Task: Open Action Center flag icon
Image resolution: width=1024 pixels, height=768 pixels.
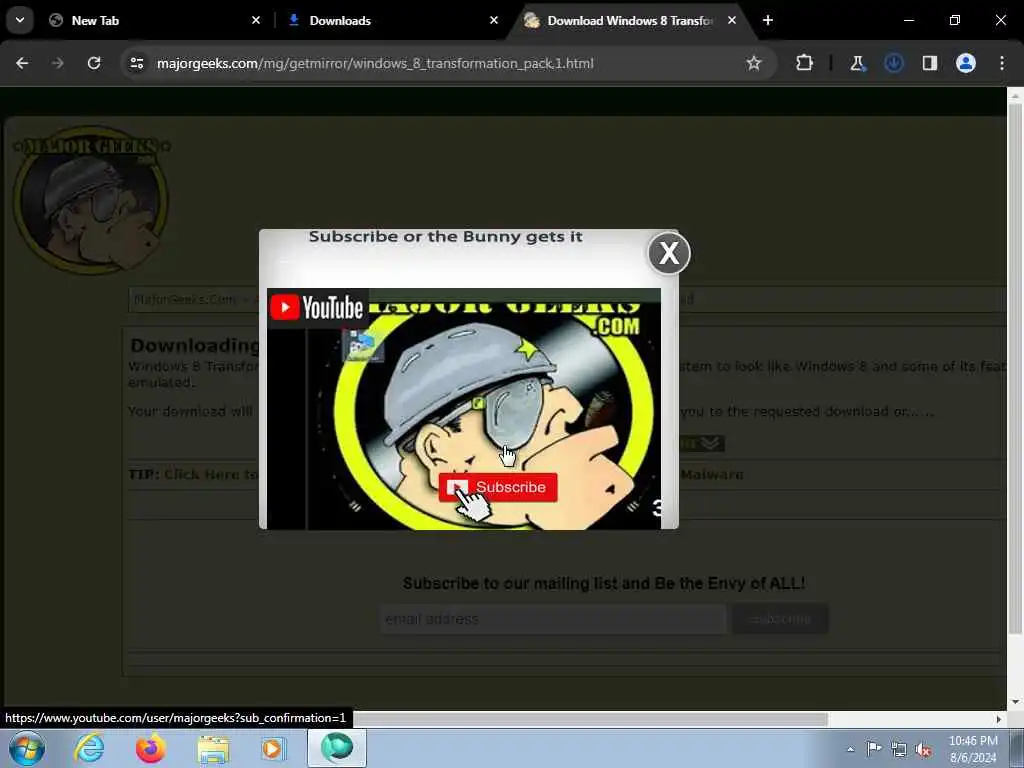Action: coord(874,749)
